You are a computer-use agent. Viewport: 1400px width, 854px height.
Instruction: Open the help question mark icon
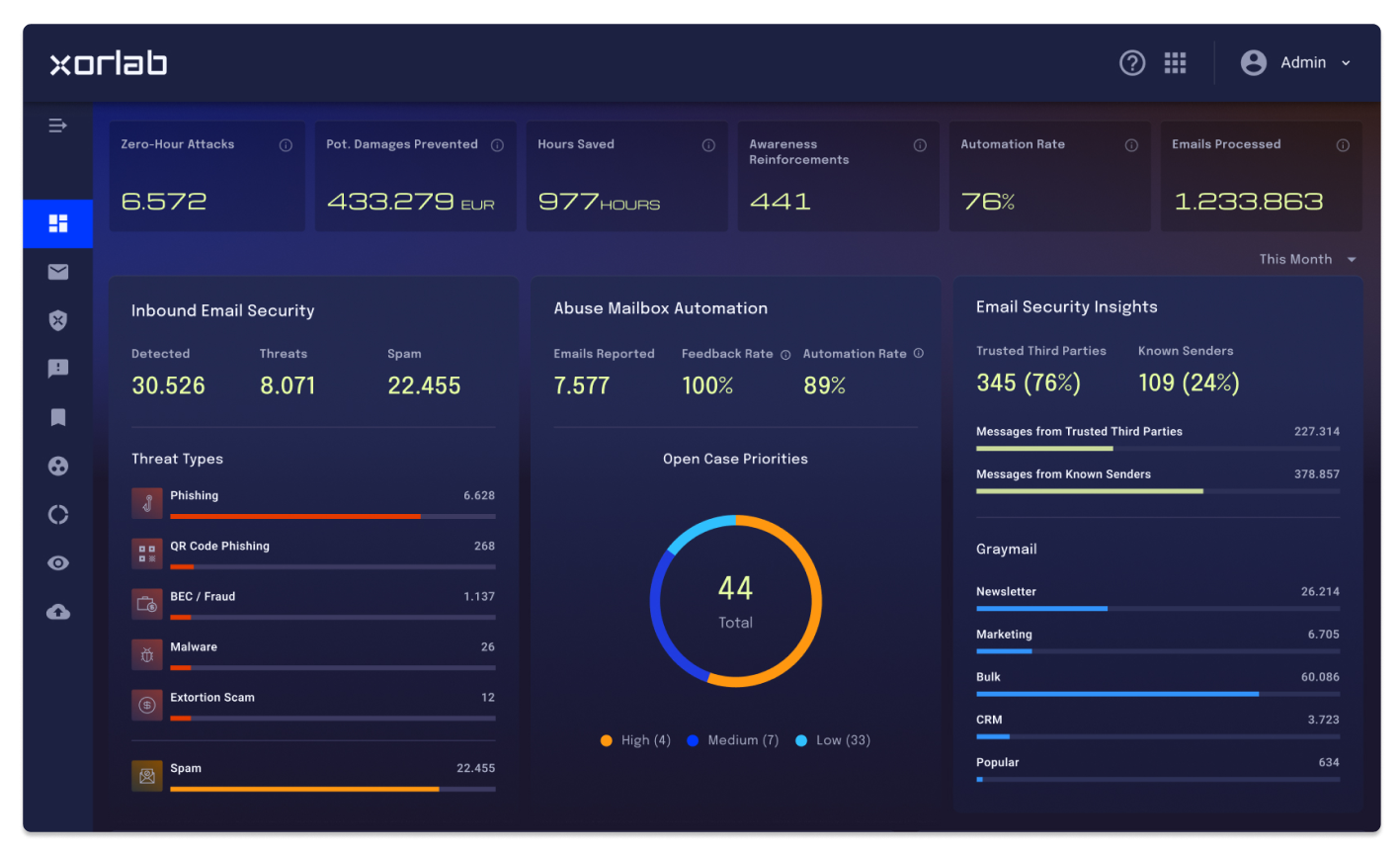(1132, 63)
